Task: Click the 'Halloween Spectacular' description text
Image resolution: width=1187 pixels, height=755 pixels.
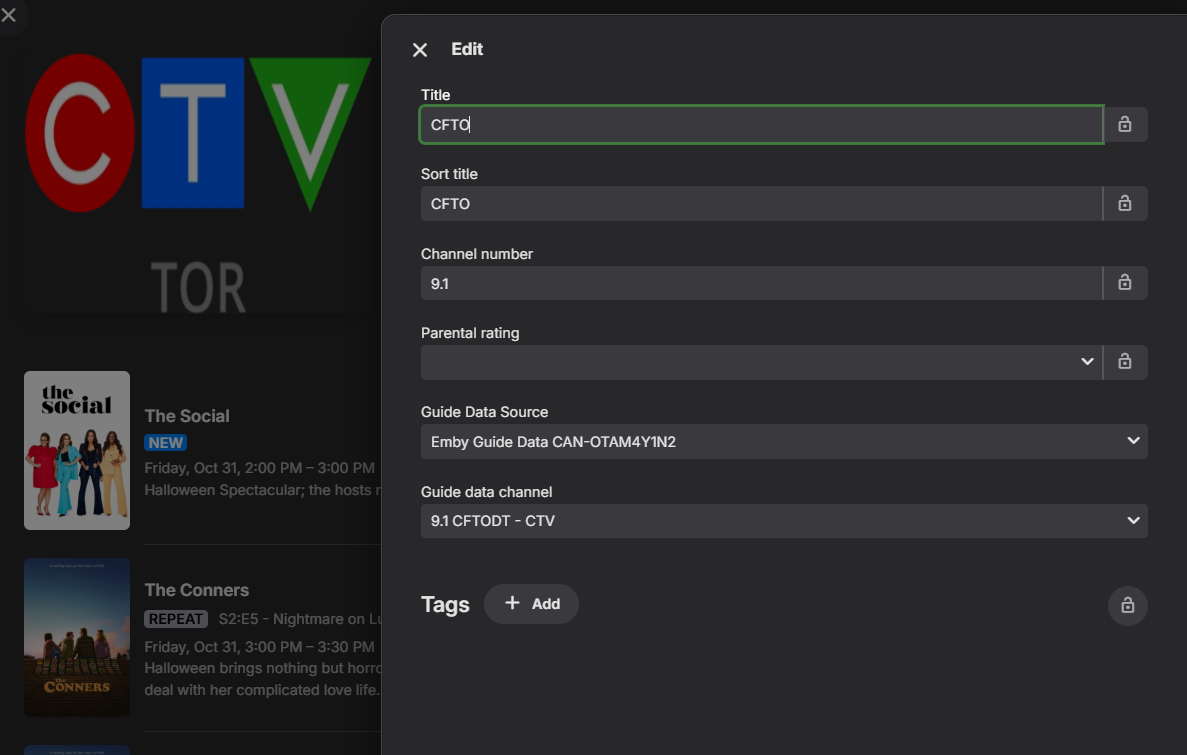Action: (262, 490)
